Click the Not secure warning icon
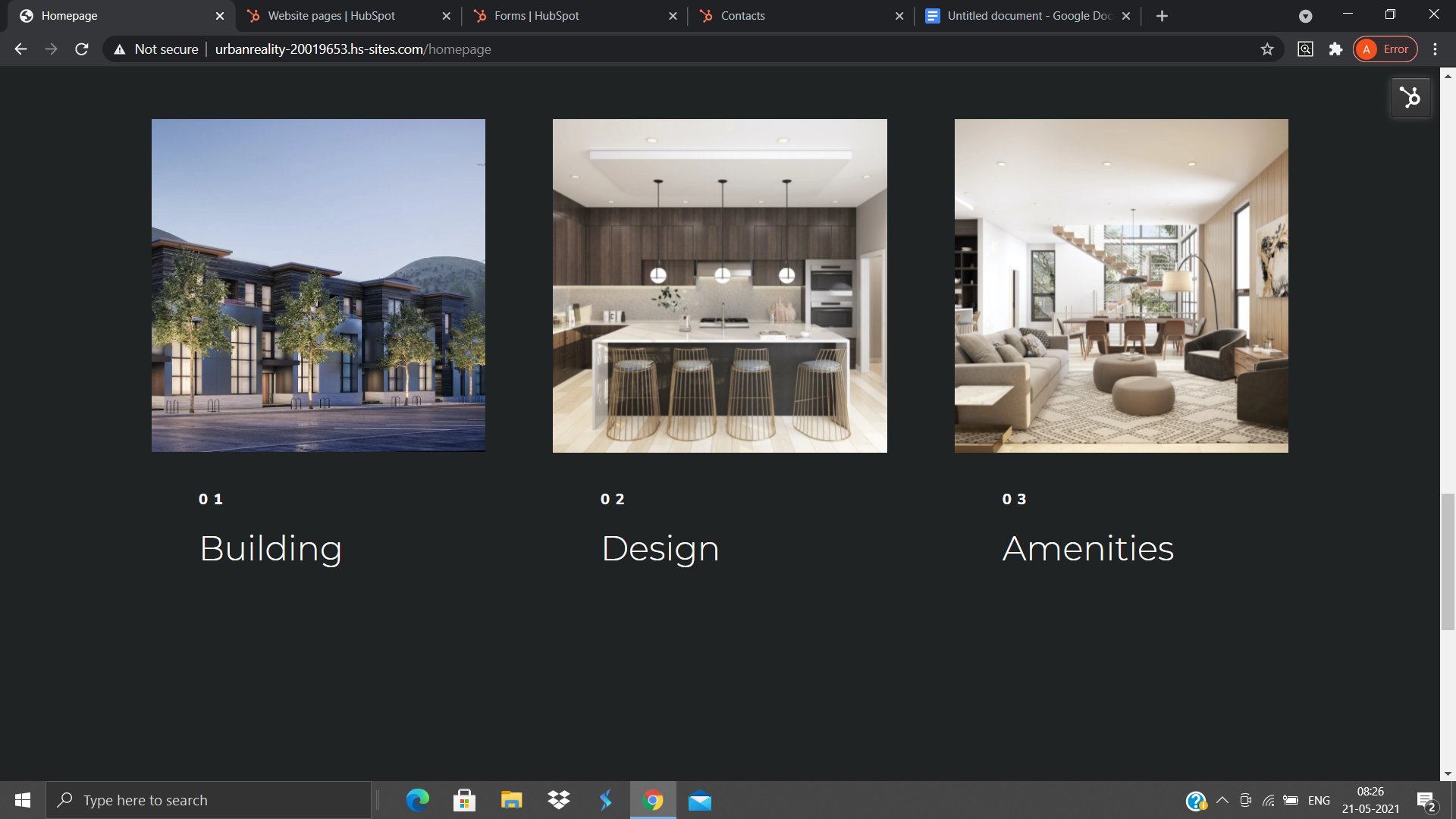1456x819 pixels. tap(120, 49)
